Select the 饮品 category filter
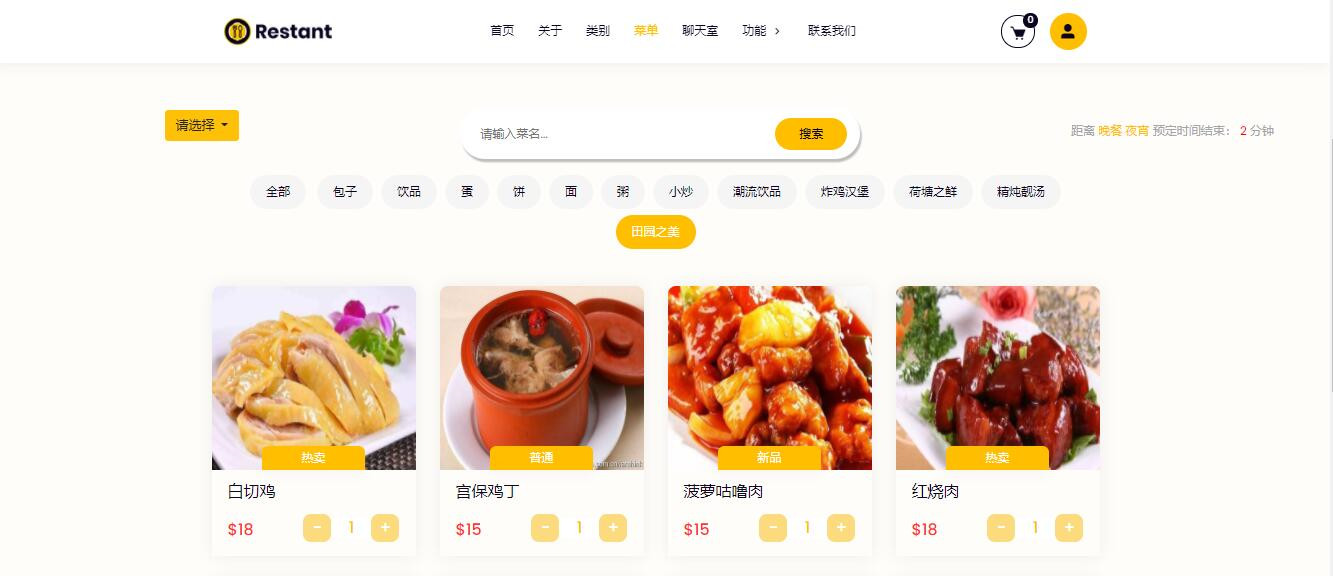The width and height of the screenshot is (1333, 576). point(409,191)
